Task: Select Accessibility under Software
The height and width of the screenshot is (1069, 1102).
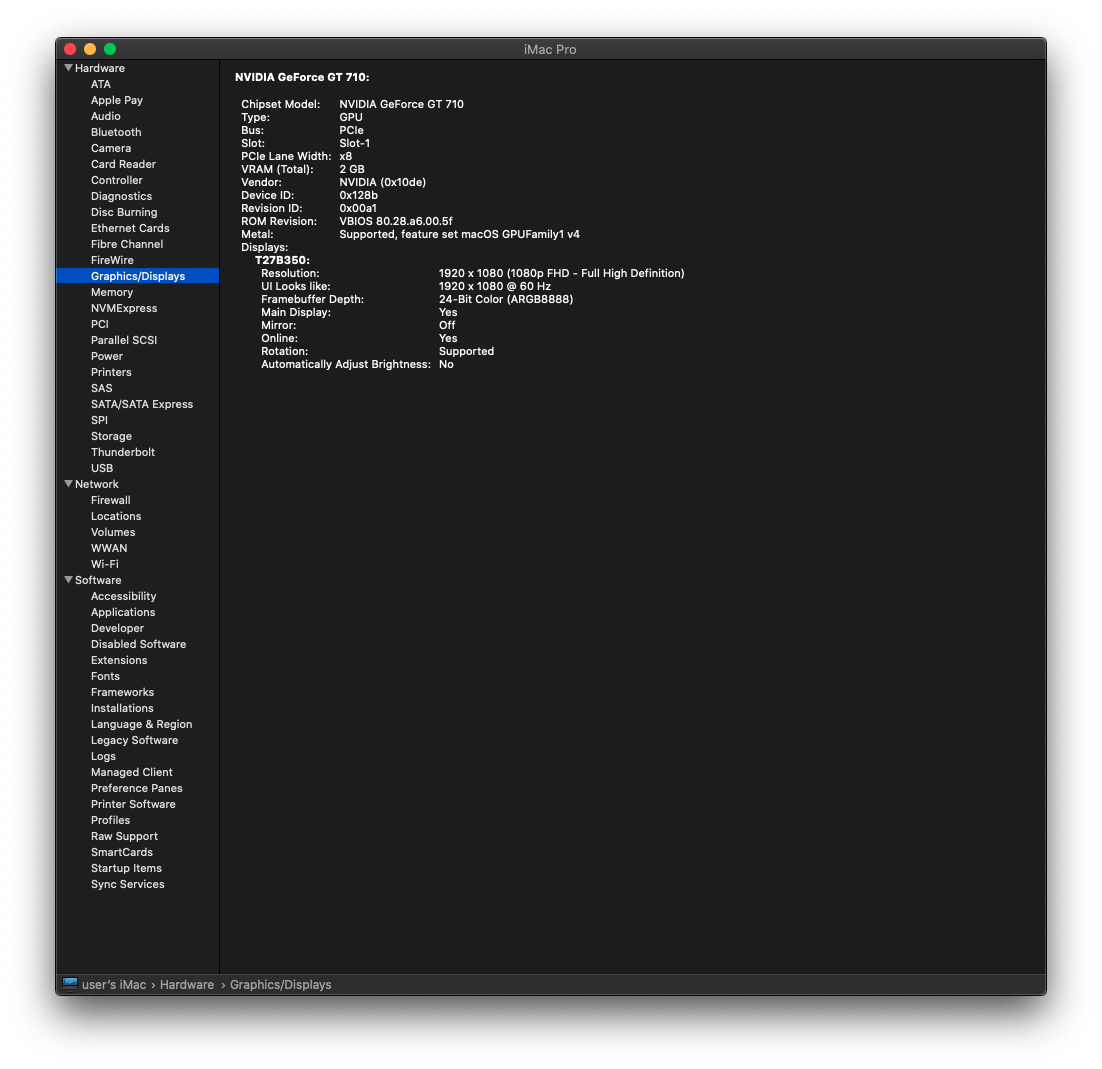Action: (124, 597)
